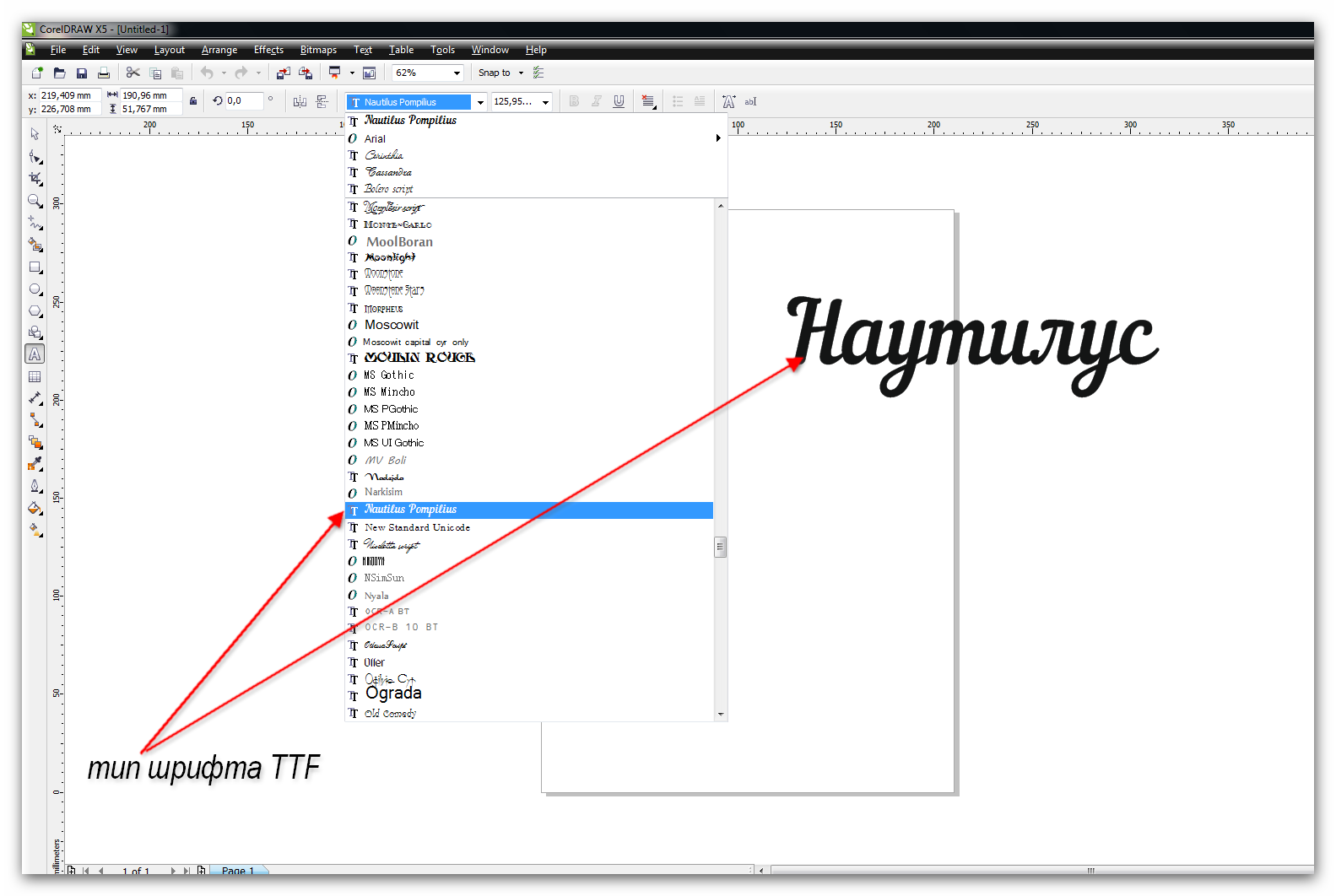Save the document with floppy icon

pos(82,73)
